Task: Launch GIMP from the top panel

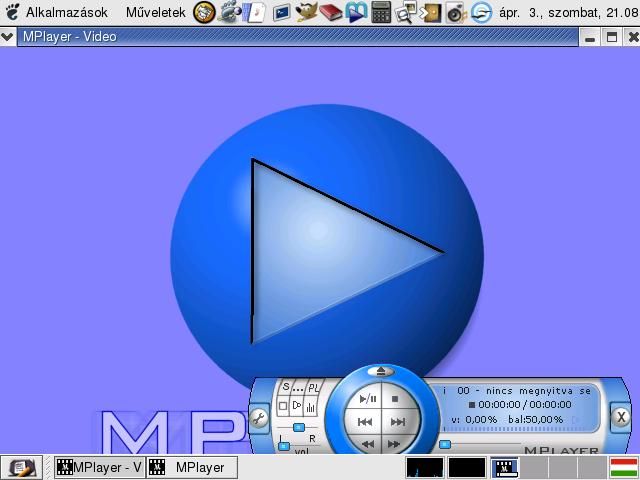Action: click(306, 12)
